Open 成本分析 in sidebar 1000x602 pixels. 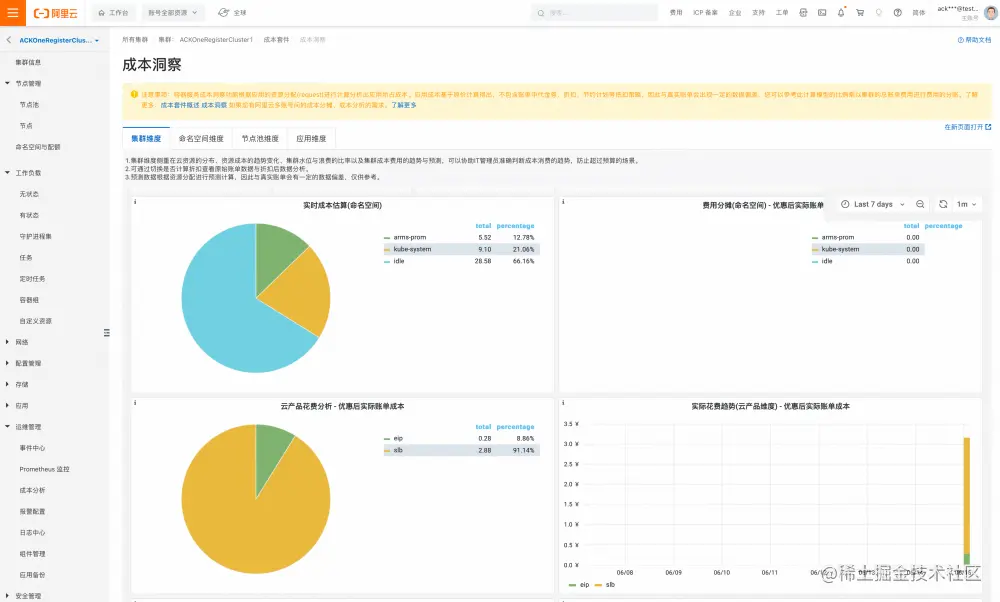tap(33, 490)
